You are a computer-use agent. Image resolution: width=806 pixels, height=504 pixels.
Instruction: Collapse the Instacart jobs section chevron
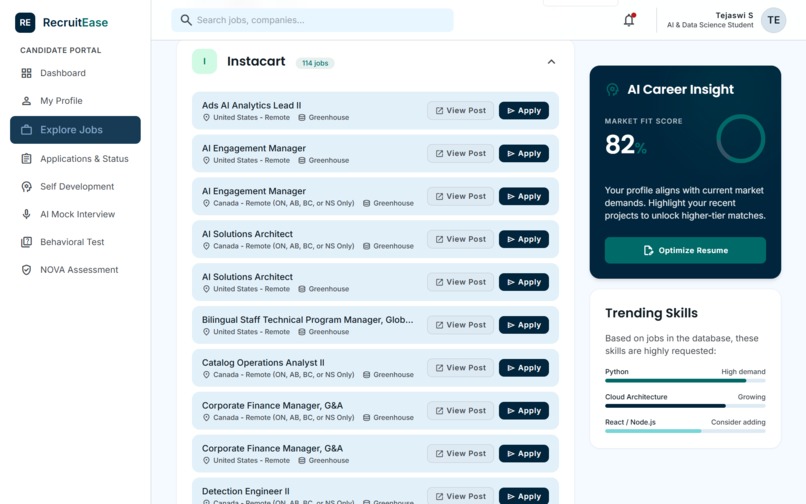point(551,62)
